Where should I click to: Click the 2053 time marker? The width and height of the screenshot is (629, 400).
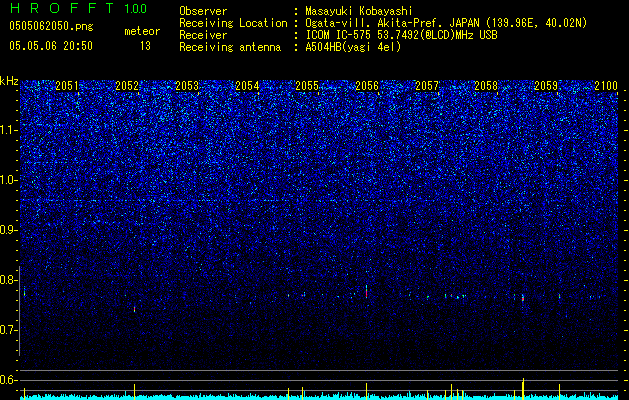coord(187,86)
